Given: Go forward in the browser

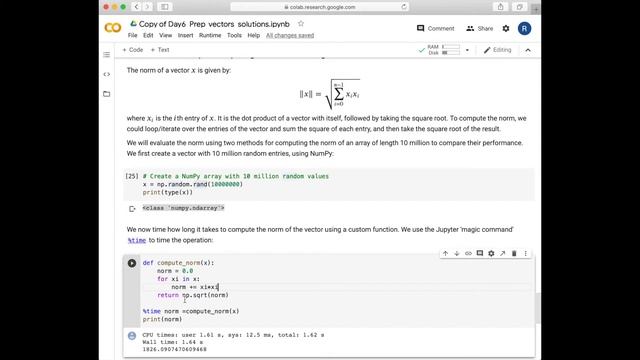Looking at the screenshot, I should pyautogui.click(x=147, y=7).
